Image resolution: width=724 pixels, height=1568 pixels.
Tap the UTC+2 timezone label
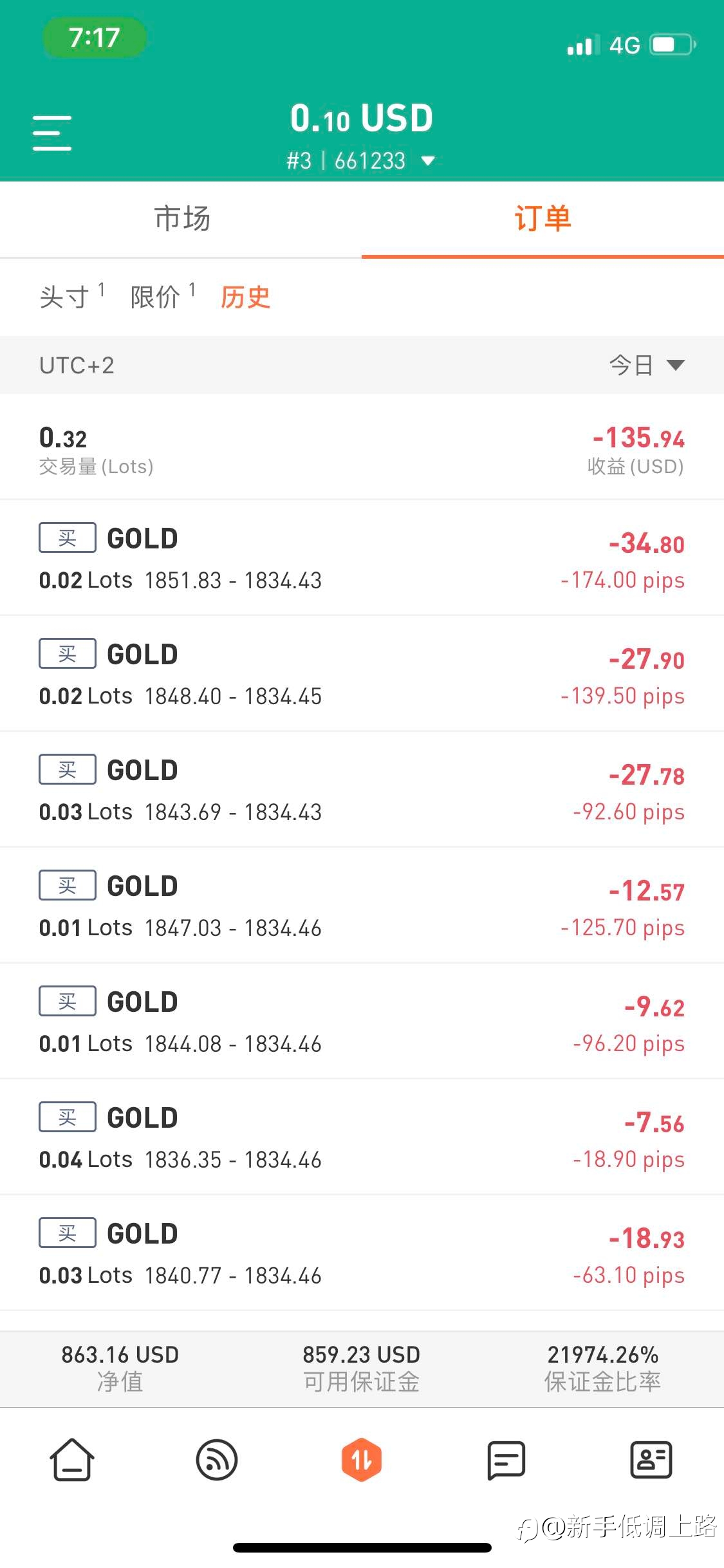(x=77, y=365)
